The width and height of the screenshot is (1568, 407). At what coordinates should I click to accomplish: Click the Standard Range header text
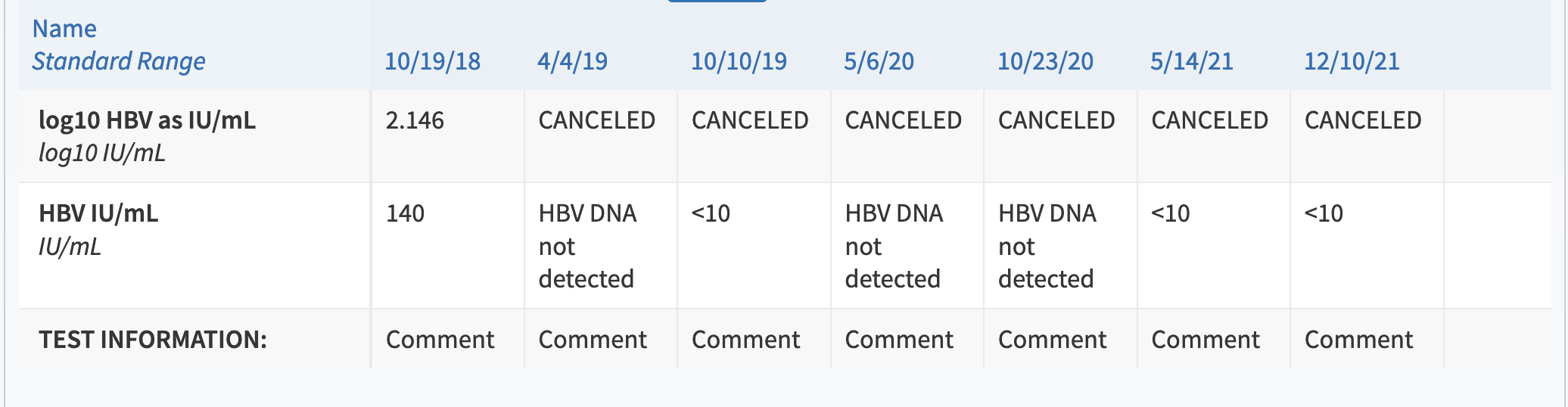(x=119, y=61)
